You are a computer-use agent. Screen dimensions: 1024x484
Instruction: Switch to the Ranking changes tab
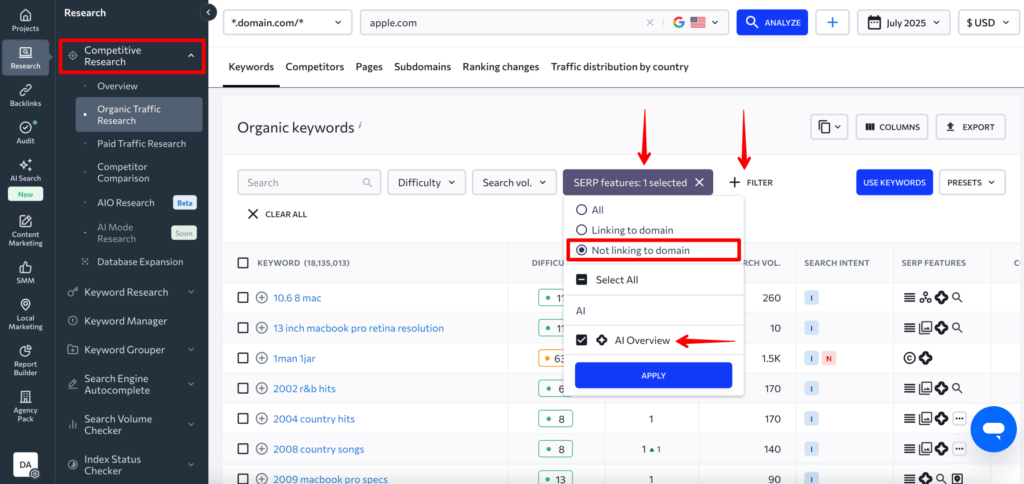pyautogui.click(x=500, y=67)
